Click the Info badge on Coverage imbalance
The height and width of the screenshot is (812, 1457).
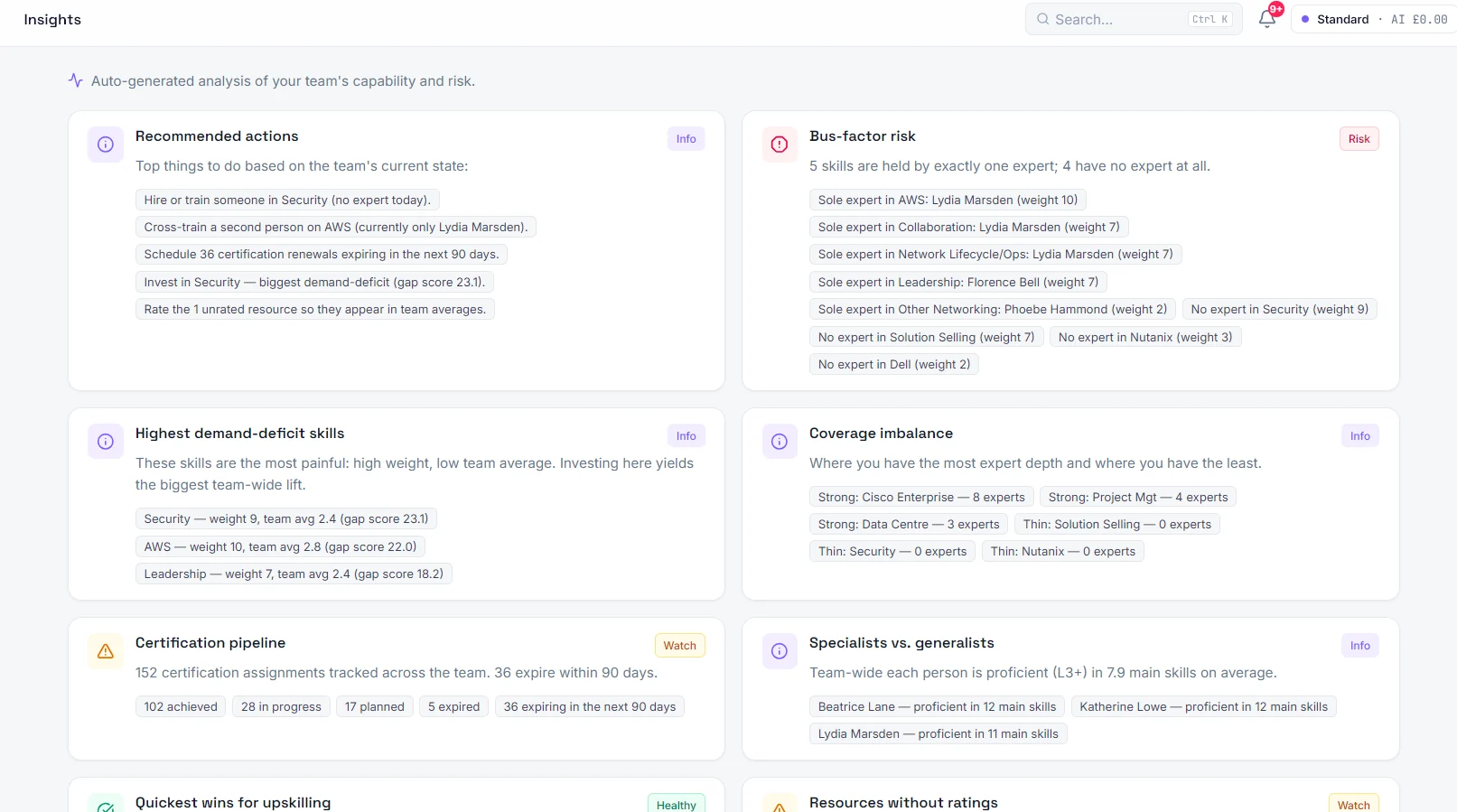1360,436
